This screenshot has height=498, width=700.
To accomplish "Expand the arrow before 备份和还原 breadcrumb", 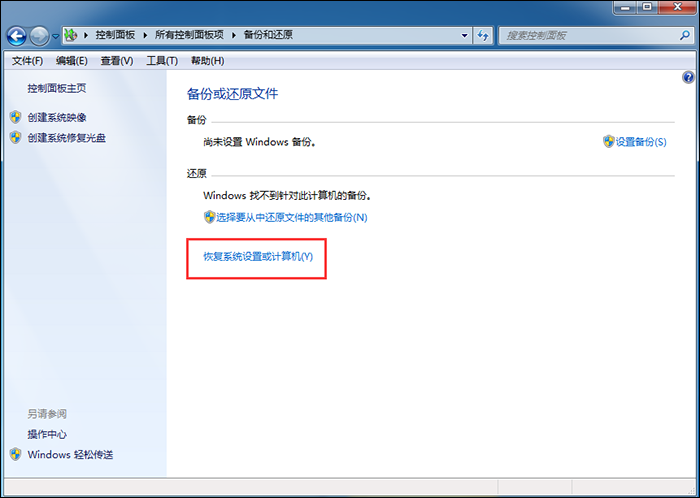I will pos(234,35).
